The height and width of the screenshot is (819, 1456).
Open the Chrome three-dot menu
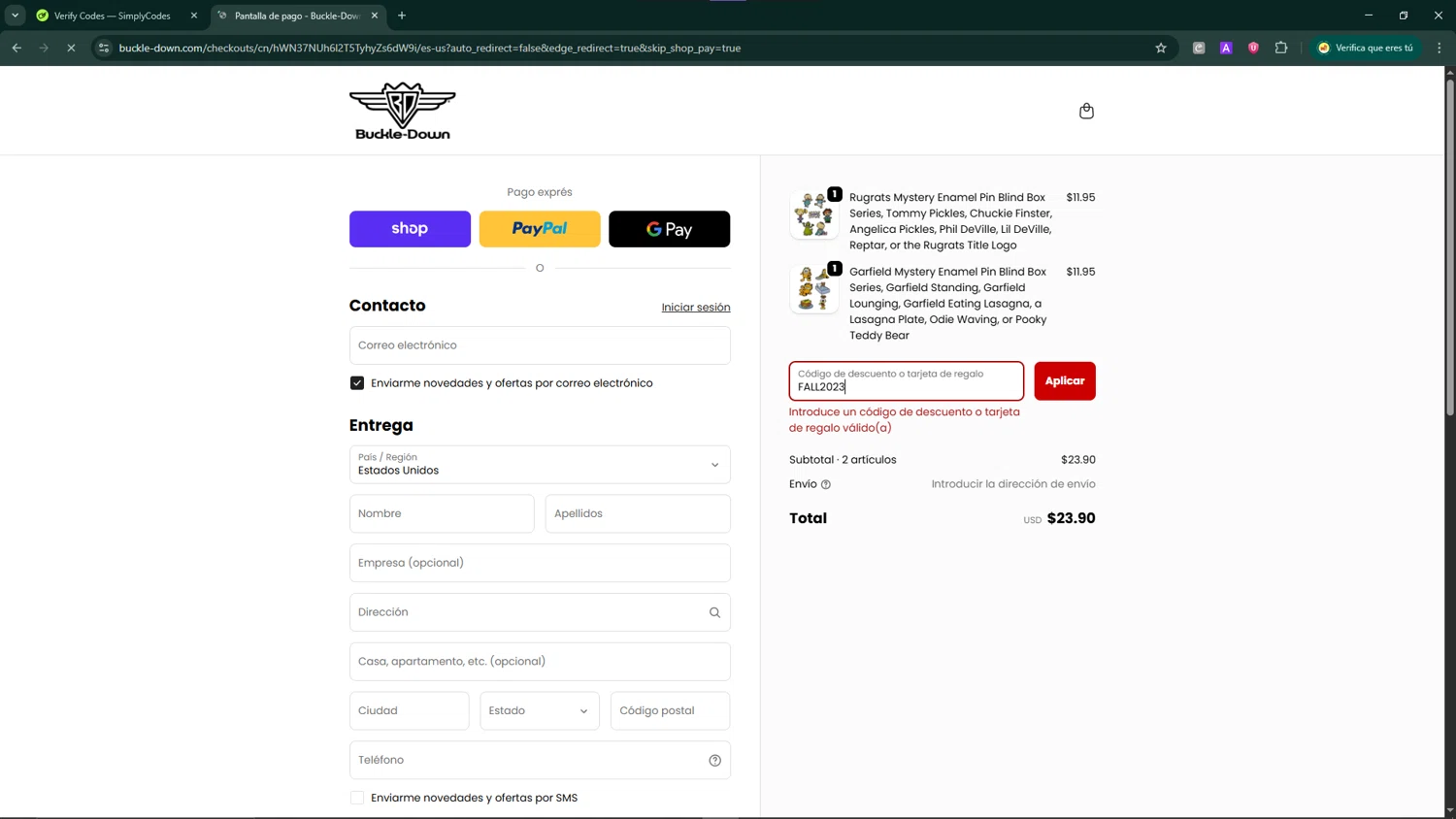1439,48
